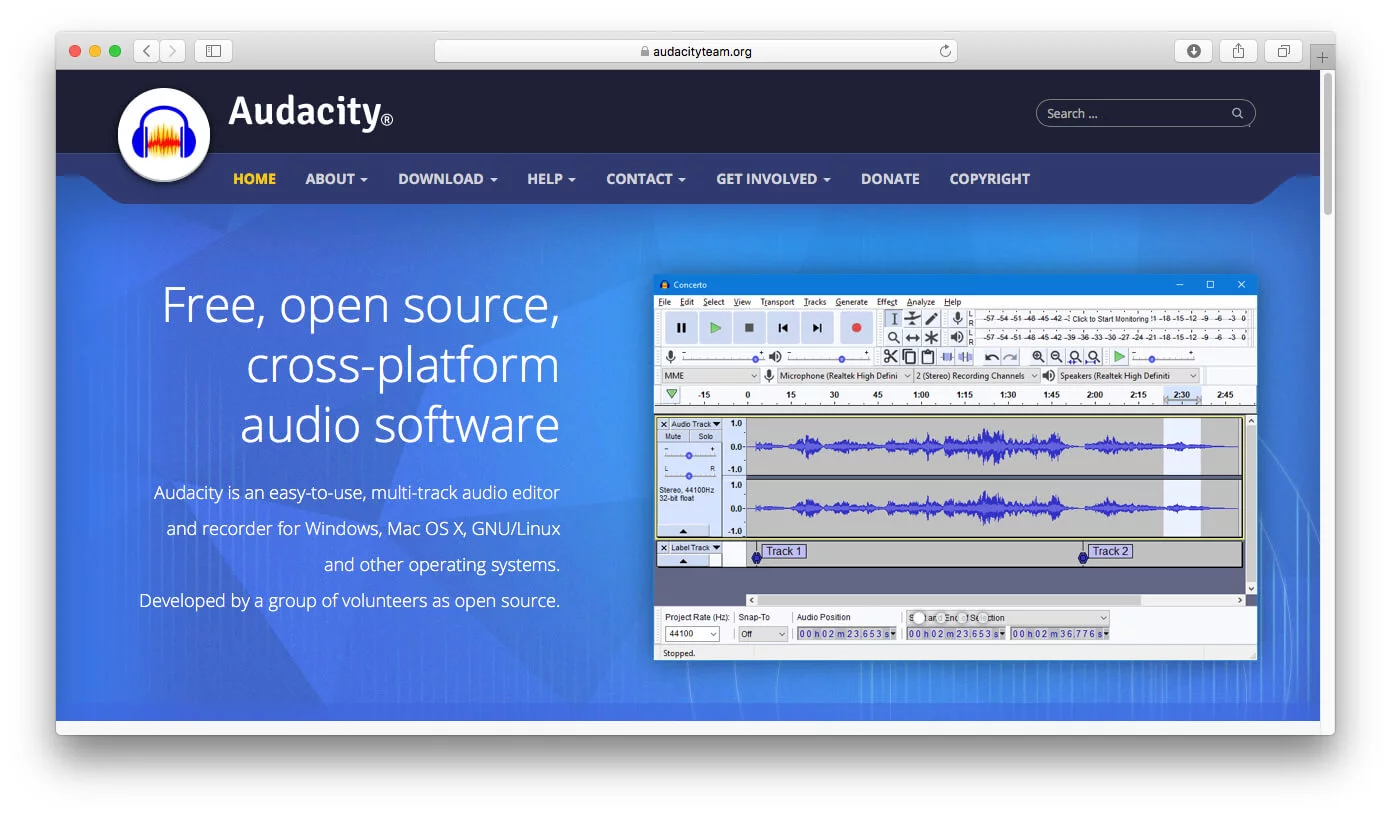Image resolution: width=1391 pixels, height=815 pixels.
Task: Open the Generate menu
Action: (851, 302)
